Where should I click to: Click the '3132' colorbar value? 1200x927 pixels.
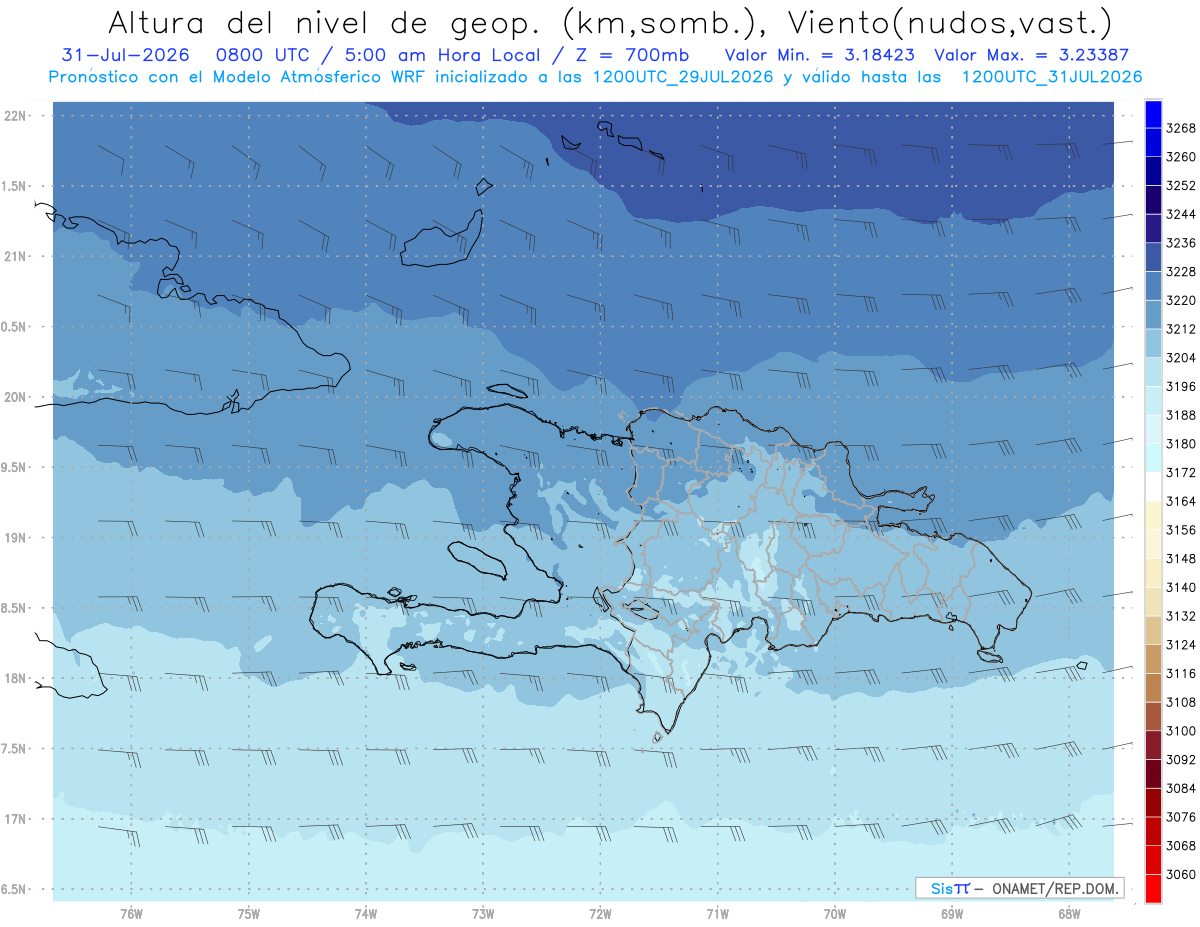(x=1181, y=617)
